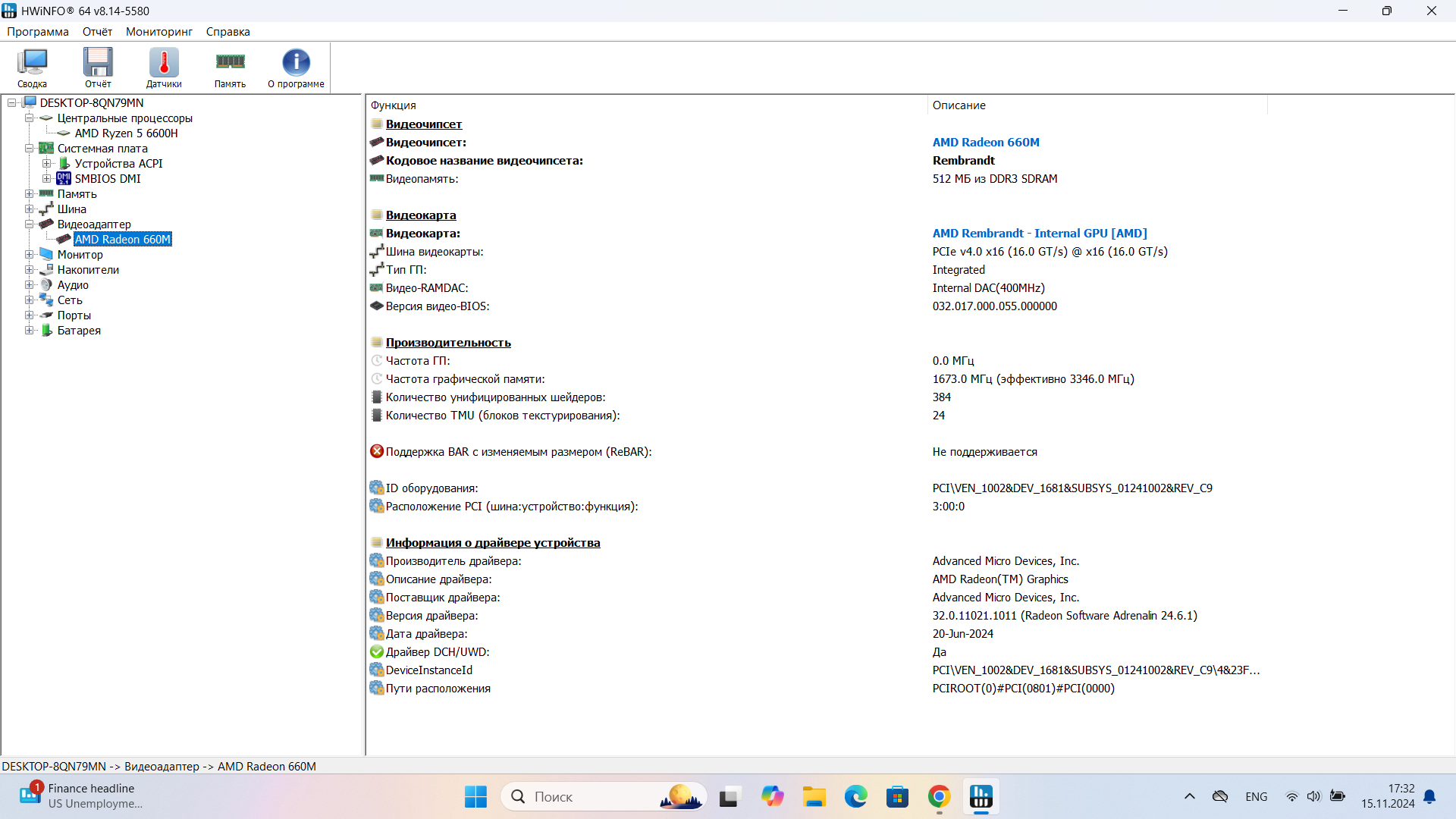1456x819 pixels.
Task: Select AMD Ryzen 5 6600H processor node
Action: click(x=126, y=133)
